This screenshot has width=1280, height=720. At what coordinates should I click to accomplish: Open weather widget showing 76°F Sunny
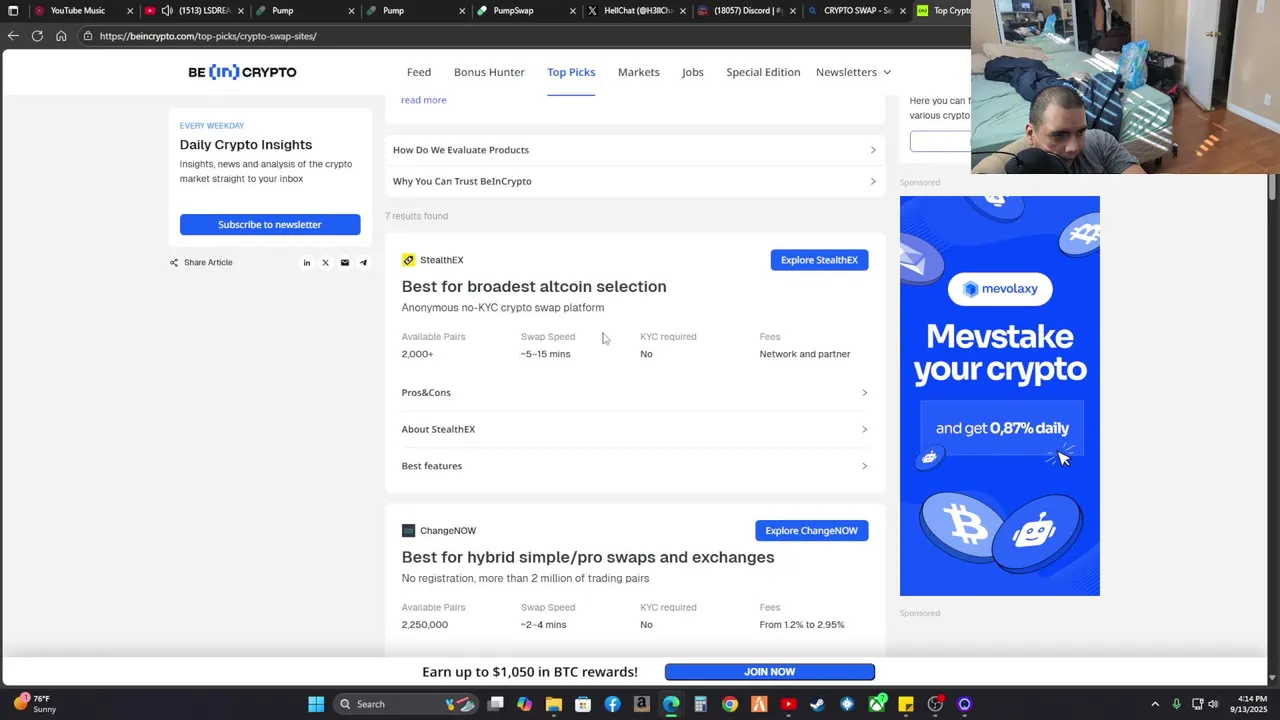pyautogui.click(x=33, y=704)
